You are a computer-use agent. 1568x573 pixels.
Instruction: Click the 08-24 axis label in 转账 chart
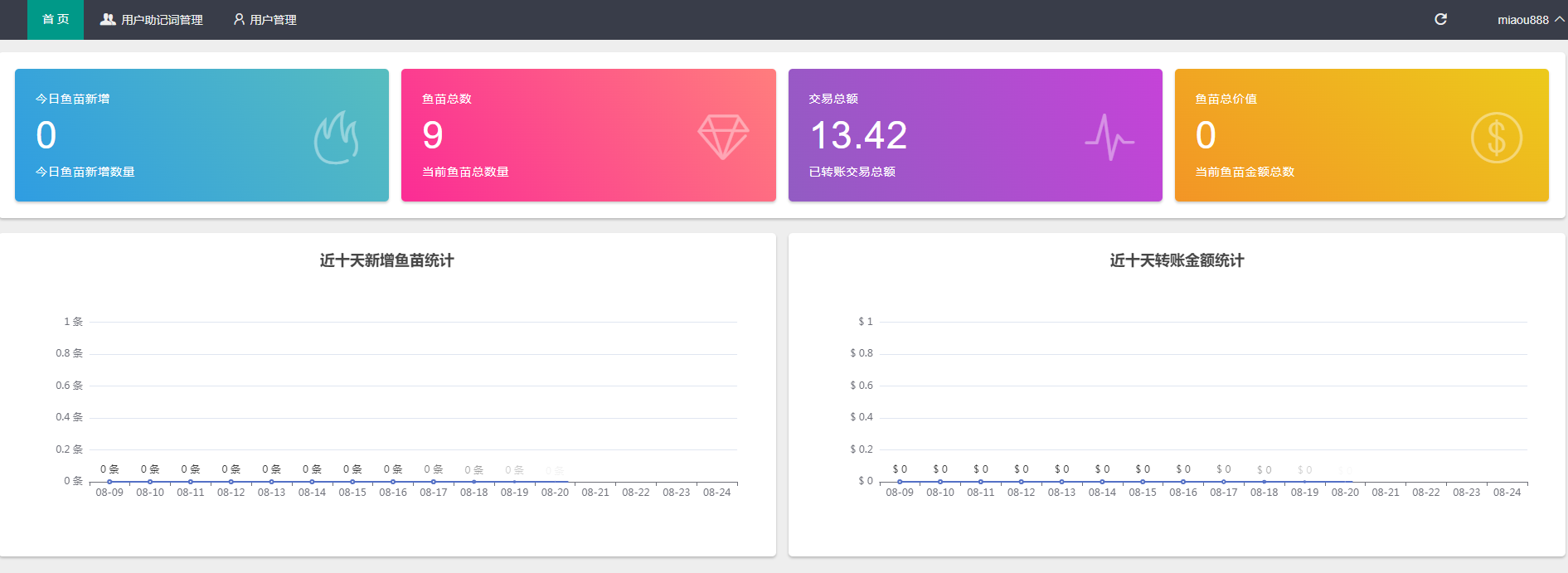pyautogui.click(x=1507, y=493)
